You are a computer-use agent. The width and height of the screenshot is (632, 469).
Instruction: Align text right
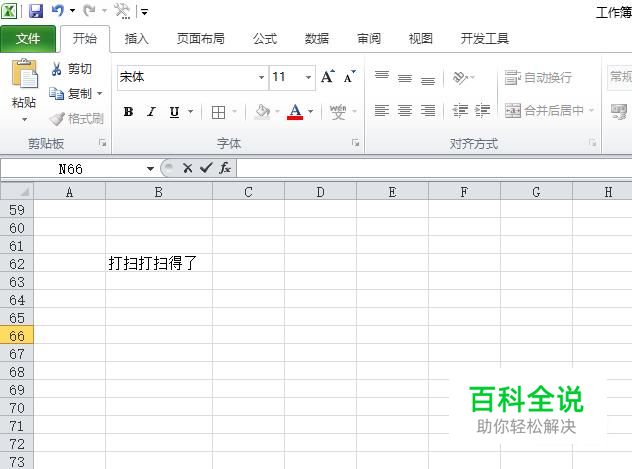[428, 110]
